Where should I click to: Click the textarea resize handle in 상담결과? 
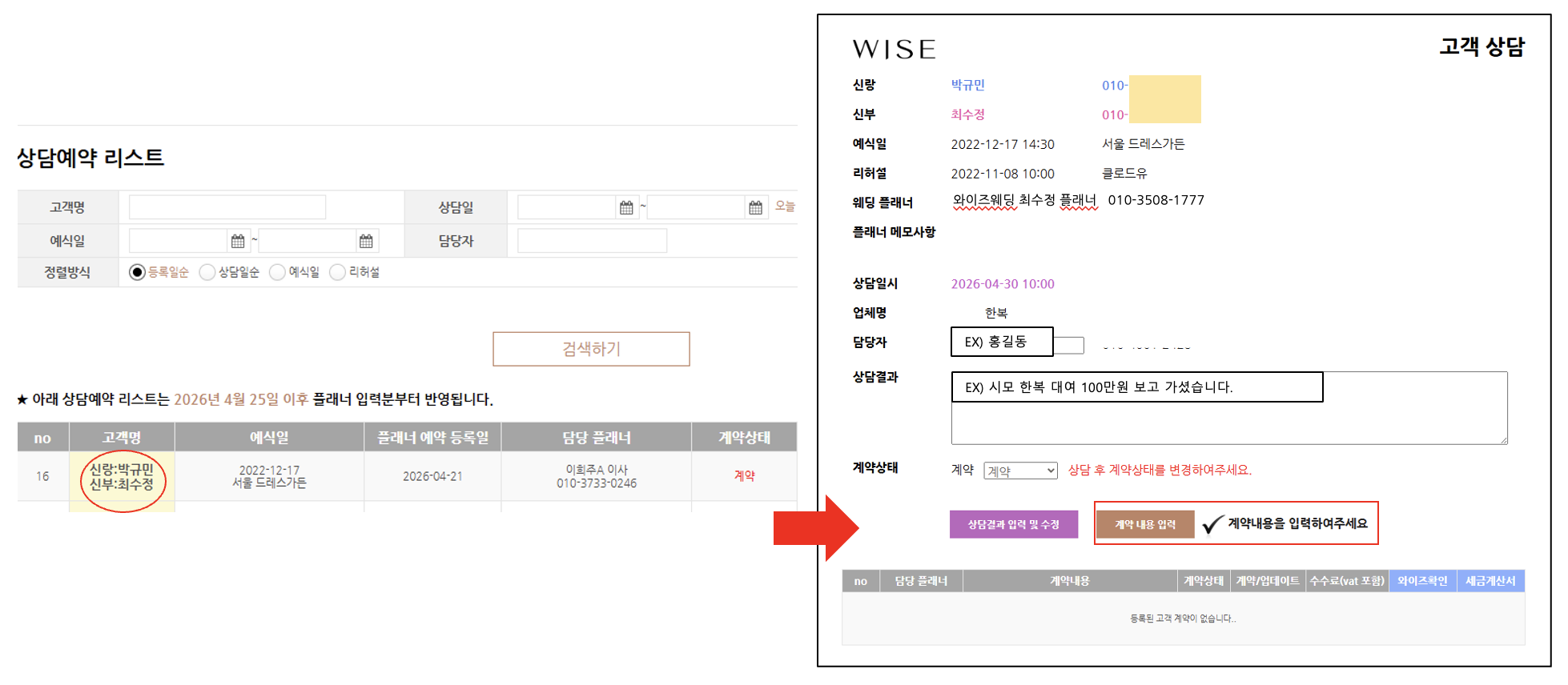point(1502,439)
